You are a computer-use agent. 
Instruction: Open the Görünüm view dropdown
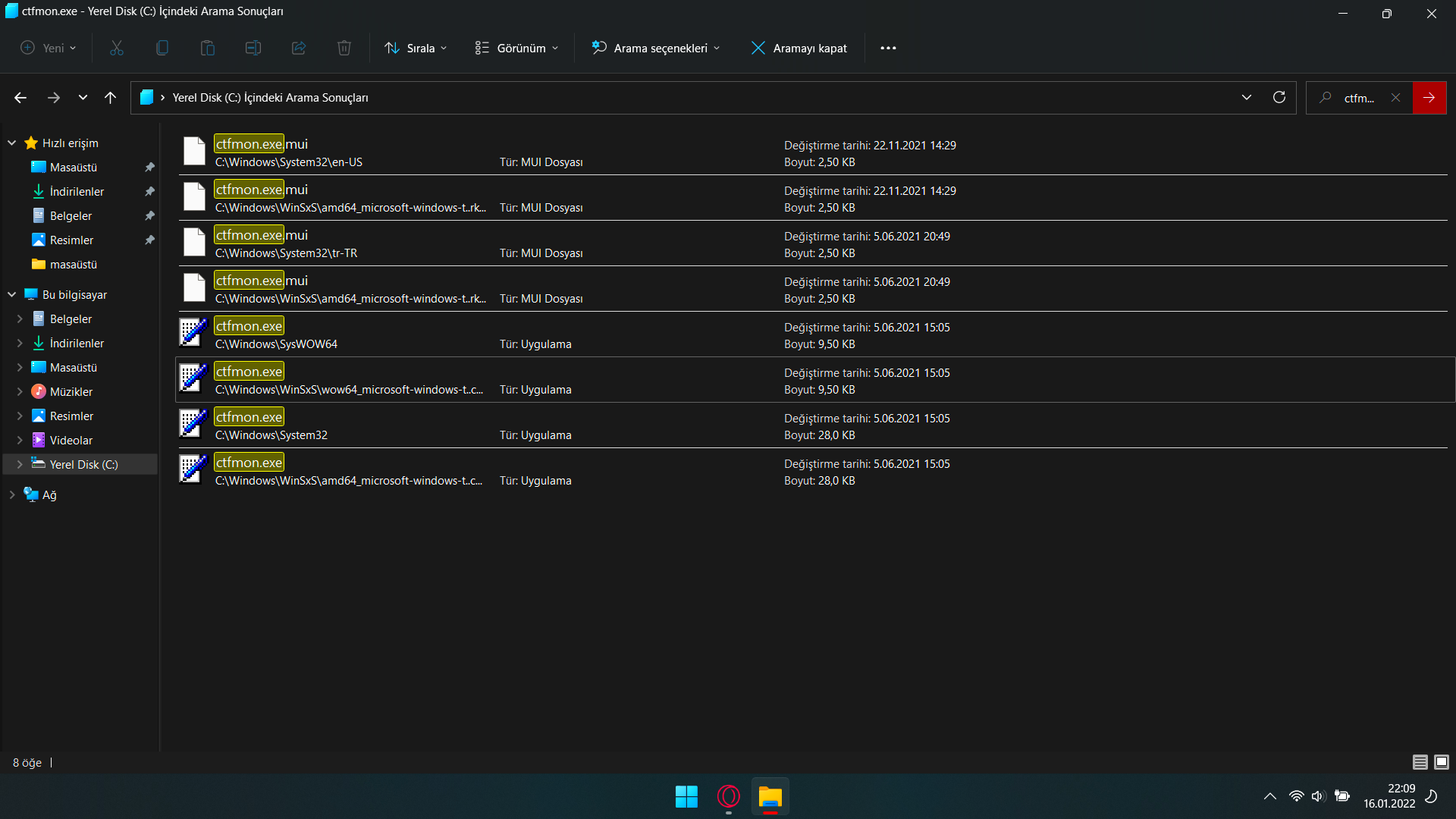click(x=516, y=48)
